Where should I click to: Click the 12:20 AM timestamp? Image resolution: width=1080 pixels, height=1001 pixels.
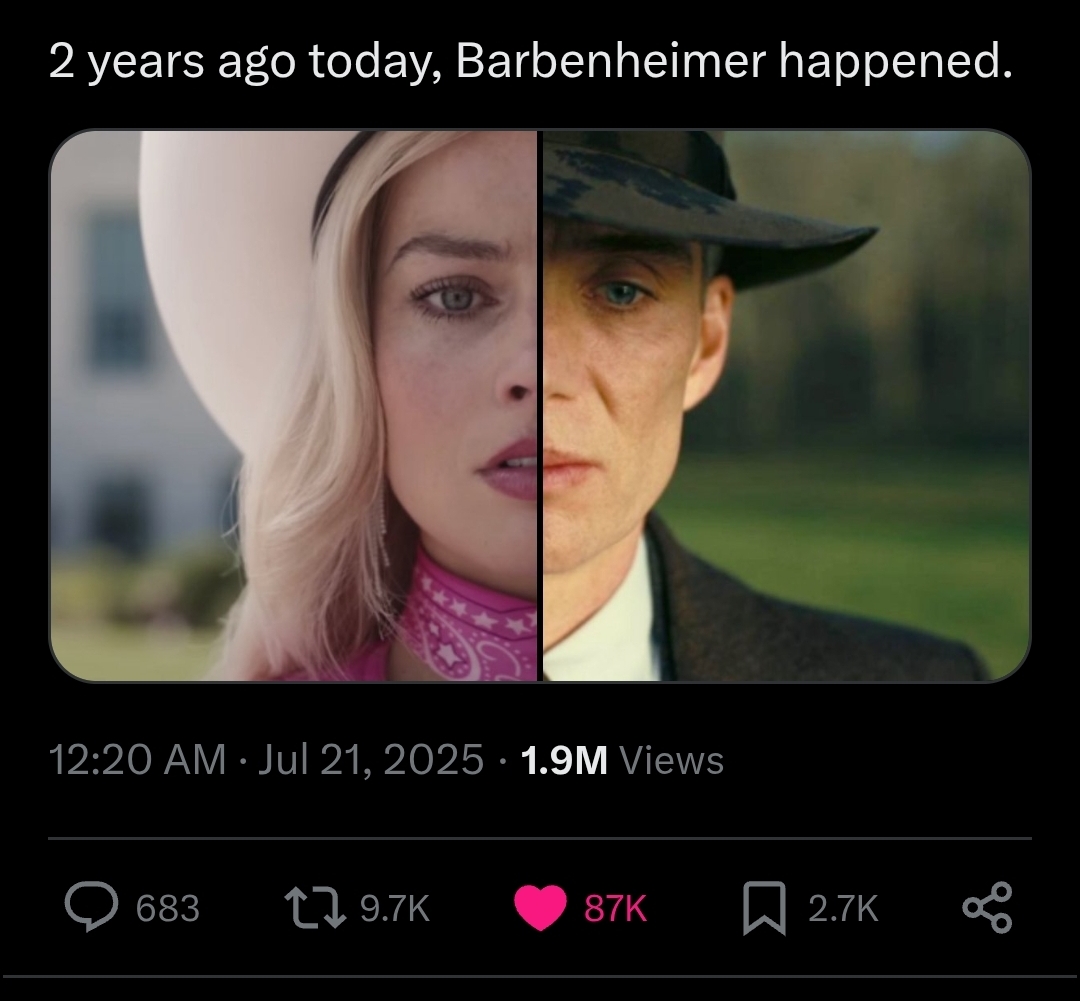[x=137, y=760]
